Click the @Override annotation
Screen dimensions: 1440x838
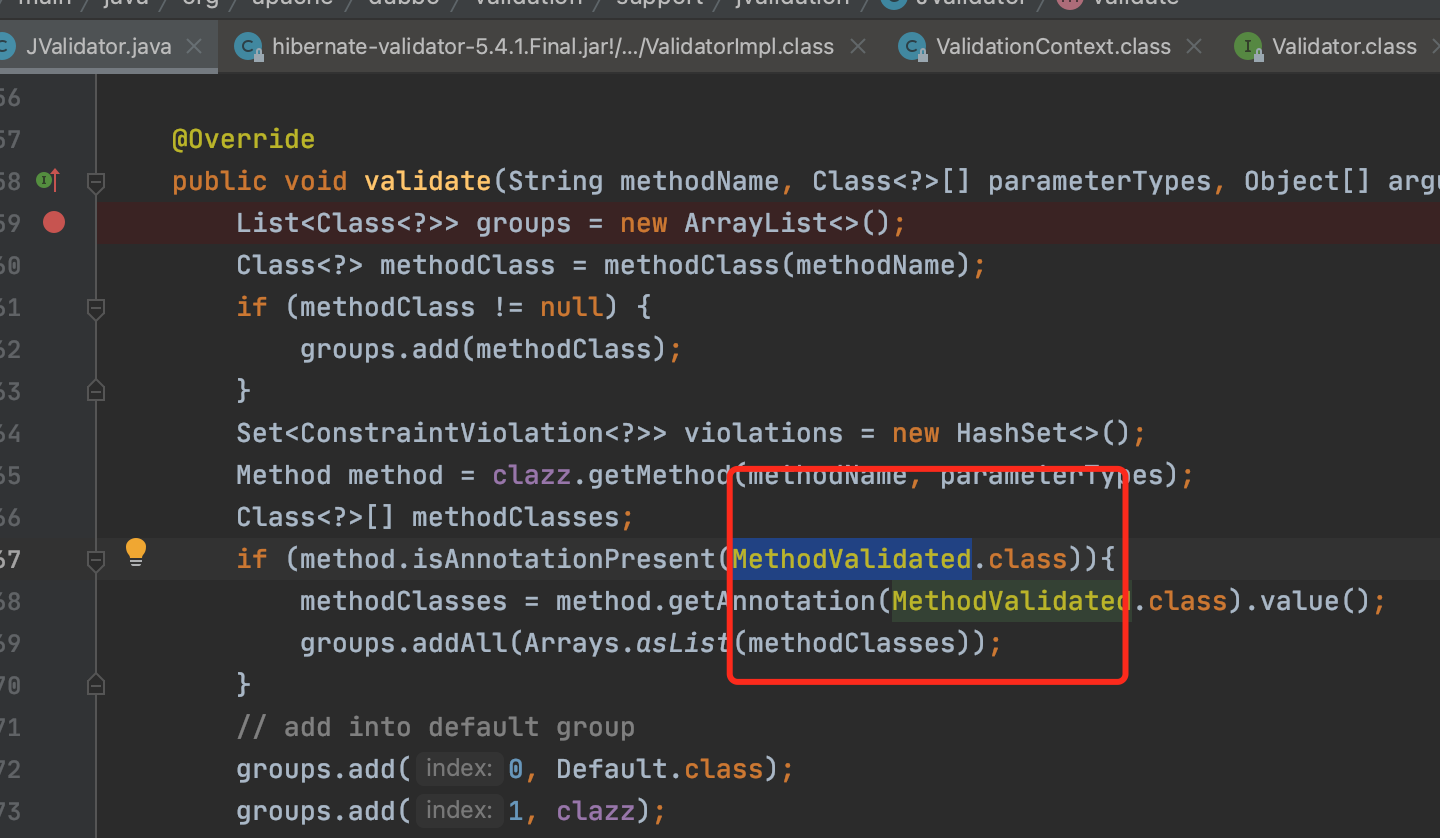tap(243, 139)
